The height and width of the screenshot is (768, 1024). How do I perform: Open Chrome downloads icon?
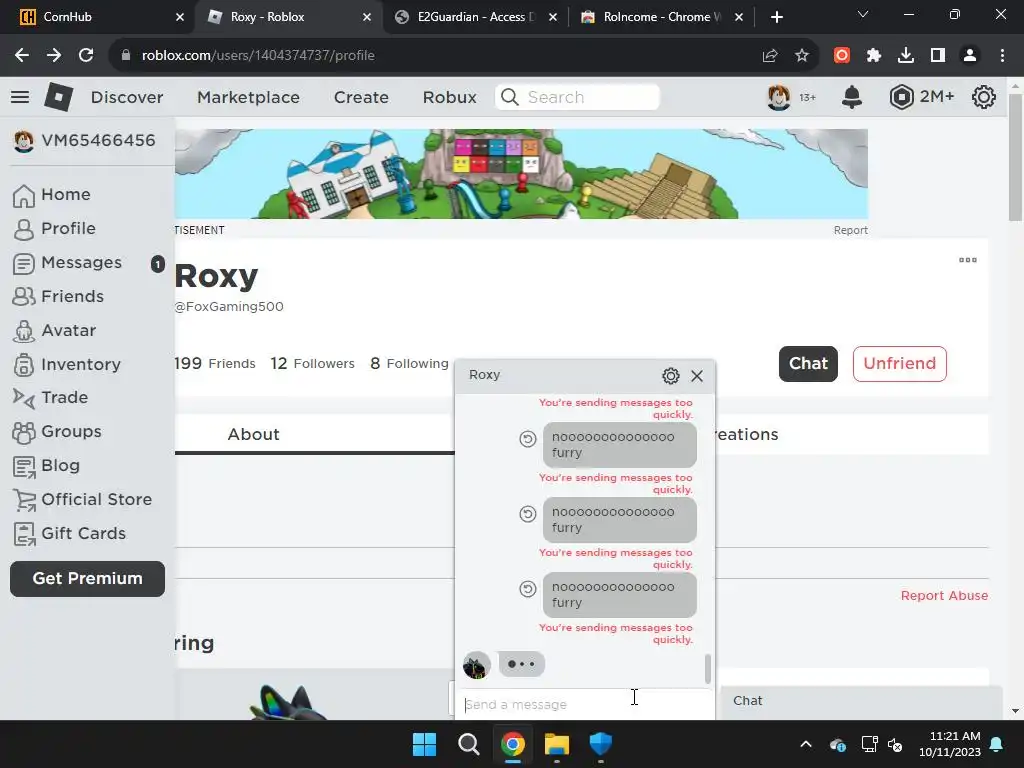pos(906,56)
